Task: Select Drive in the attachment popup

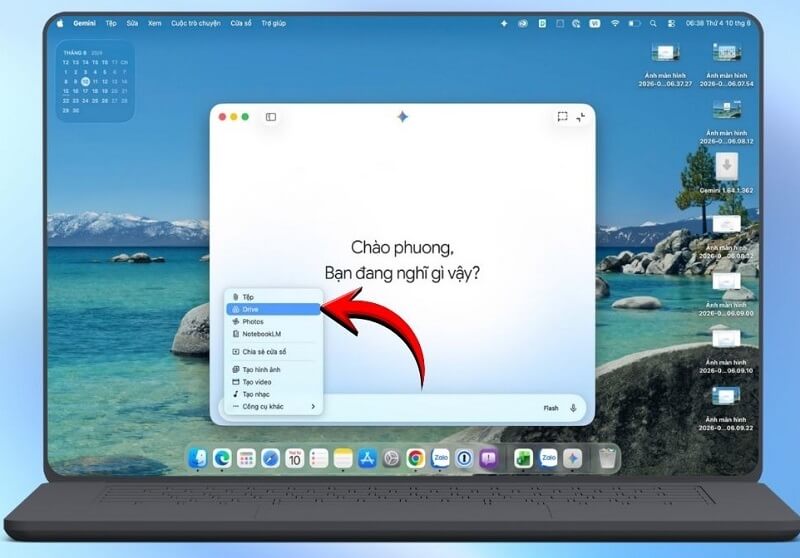Action: click(x=273, y=309)
